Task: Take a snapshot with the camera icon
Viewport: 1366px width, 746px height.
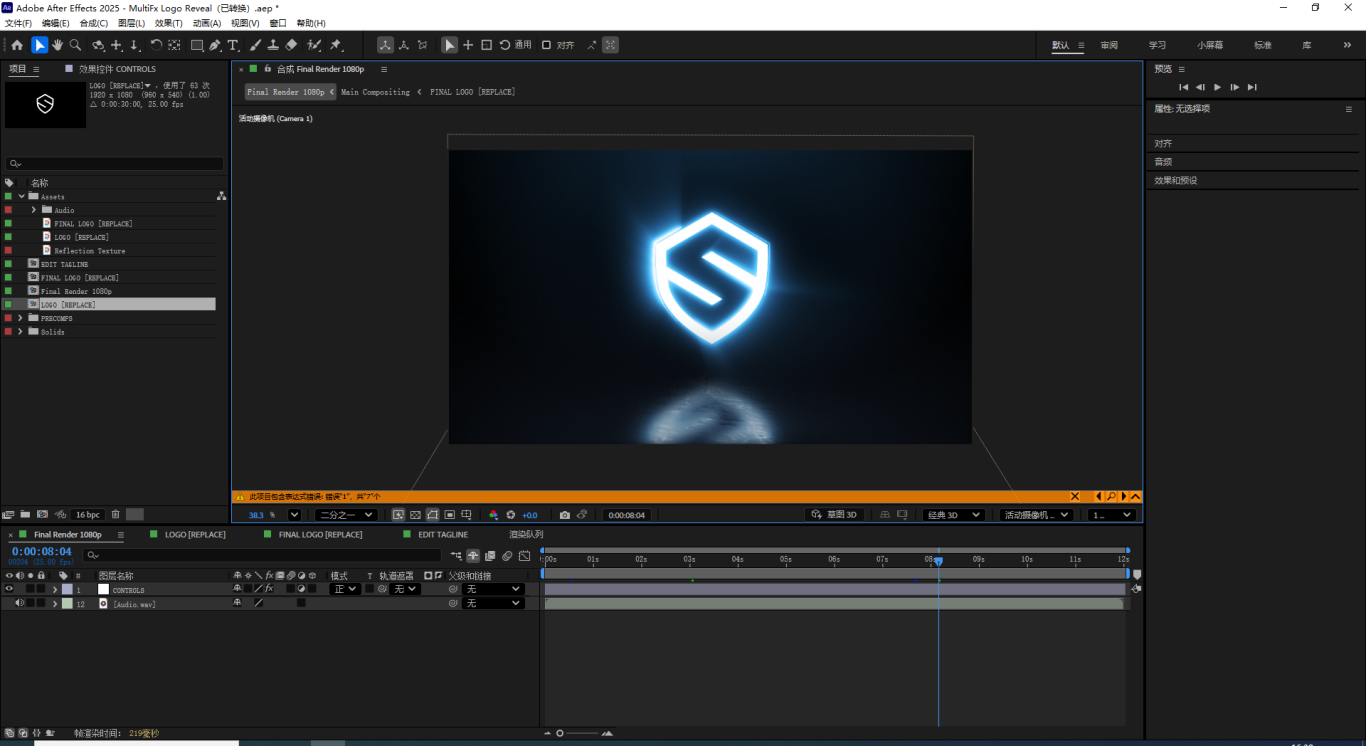Action: click(x=565, y=515)
